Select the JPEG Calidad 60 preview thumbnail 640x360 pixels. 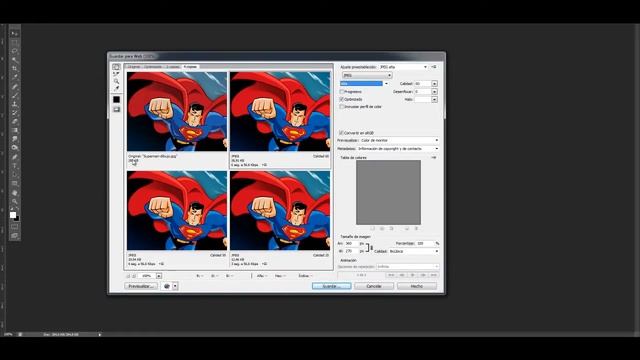pyautogui.click(x=280, y=111)
